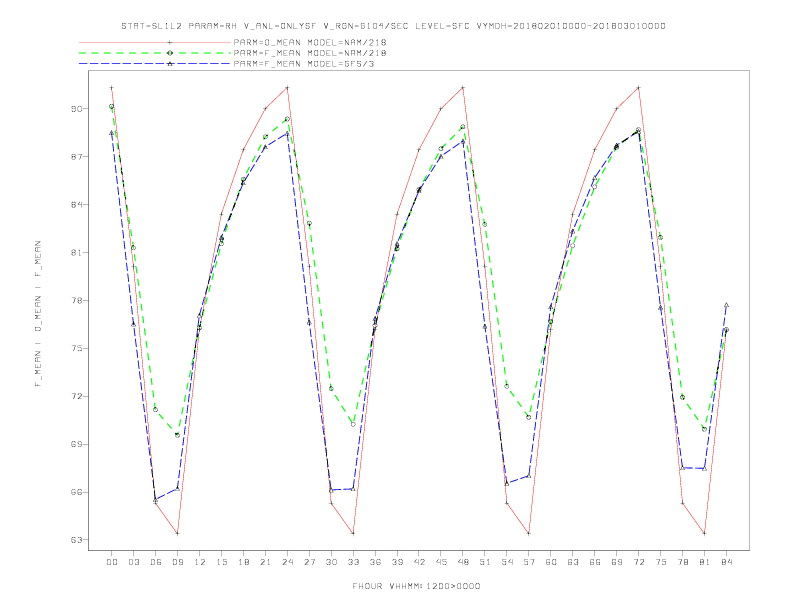Select legend label PARM=O_MEAN MODEL=NAM/218
This screenshot has height=612, width=792.
310,42
